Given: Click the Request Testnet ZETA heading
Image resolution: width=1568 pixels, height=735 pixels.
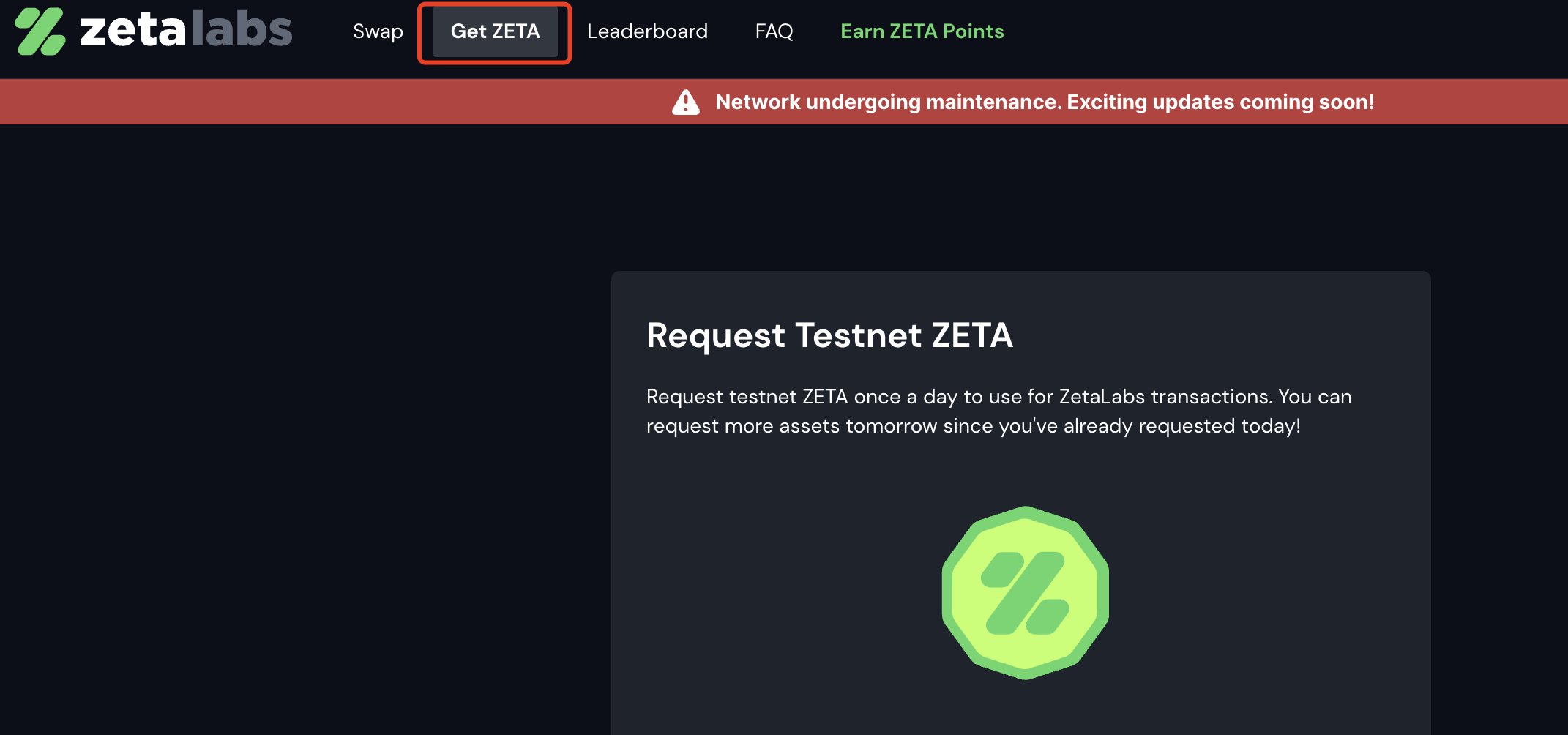Looking at the screenshot, I should point(829,335).
